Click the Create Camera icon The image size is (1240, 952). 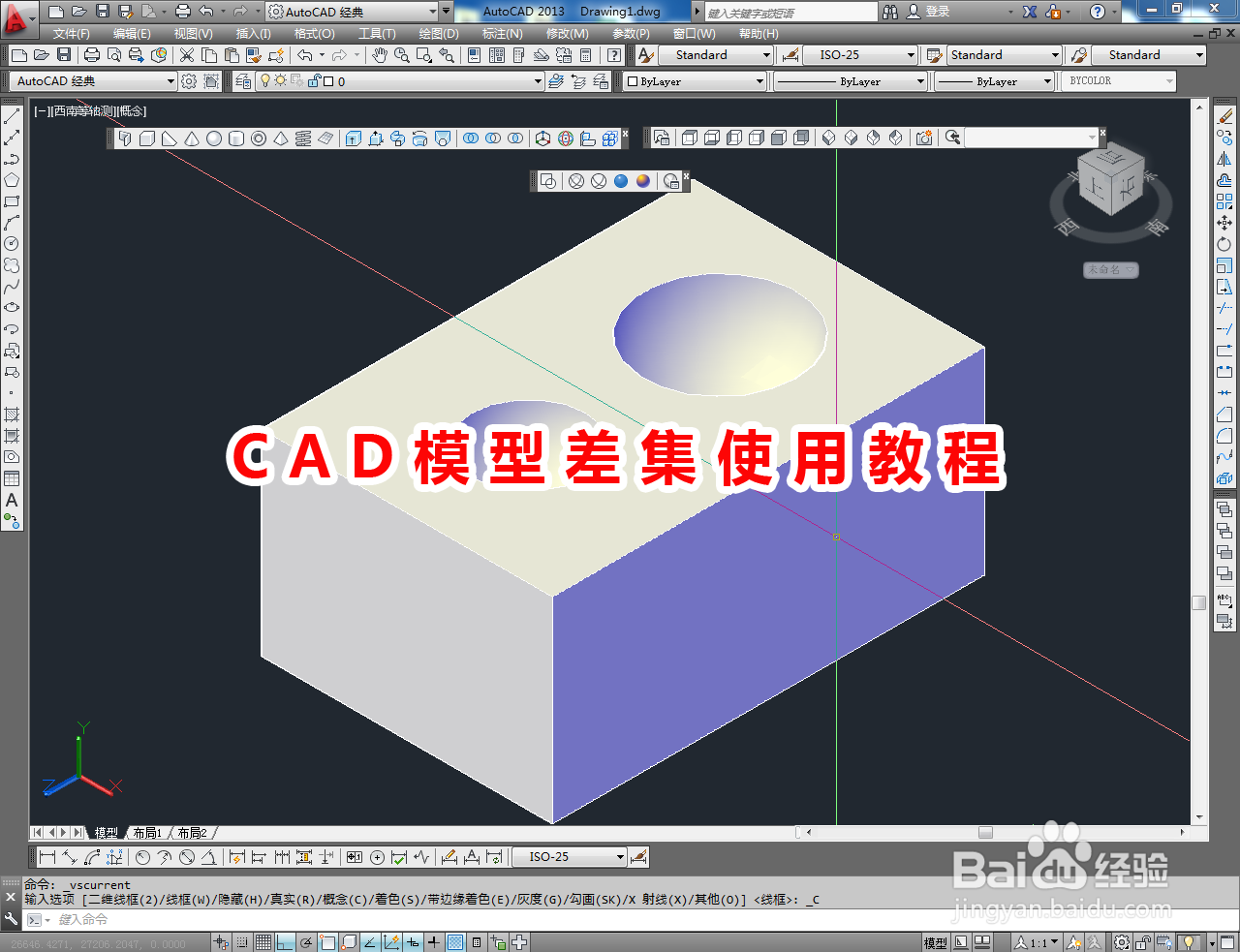(924, 138)
